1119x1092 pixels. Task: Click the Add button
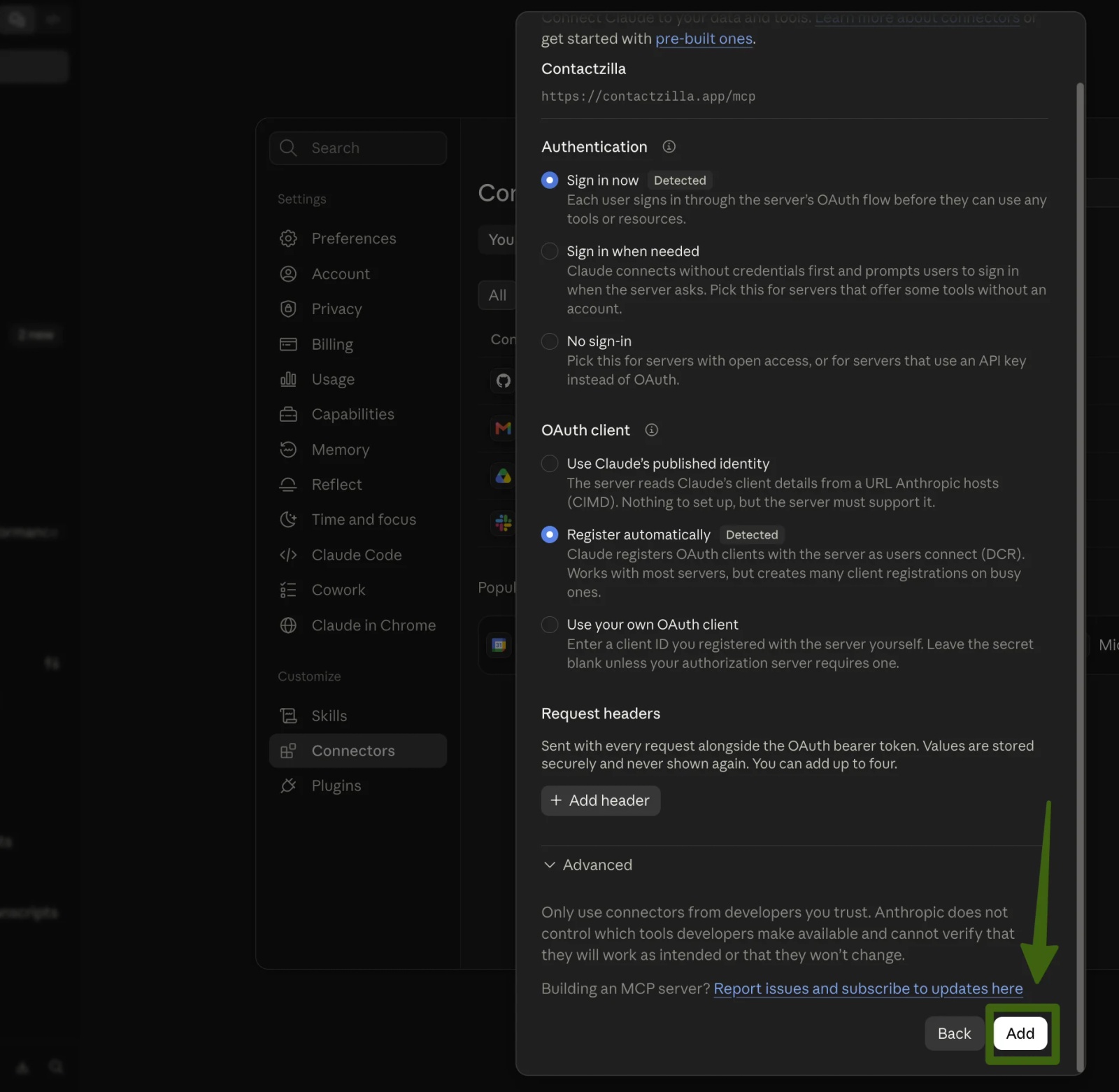click(x=1020, y=1033)
